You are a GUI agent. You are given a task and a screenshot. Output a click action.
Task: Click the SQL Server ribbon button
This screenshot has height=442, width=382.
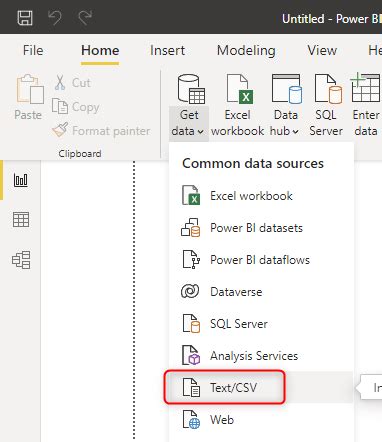(326, 105)
